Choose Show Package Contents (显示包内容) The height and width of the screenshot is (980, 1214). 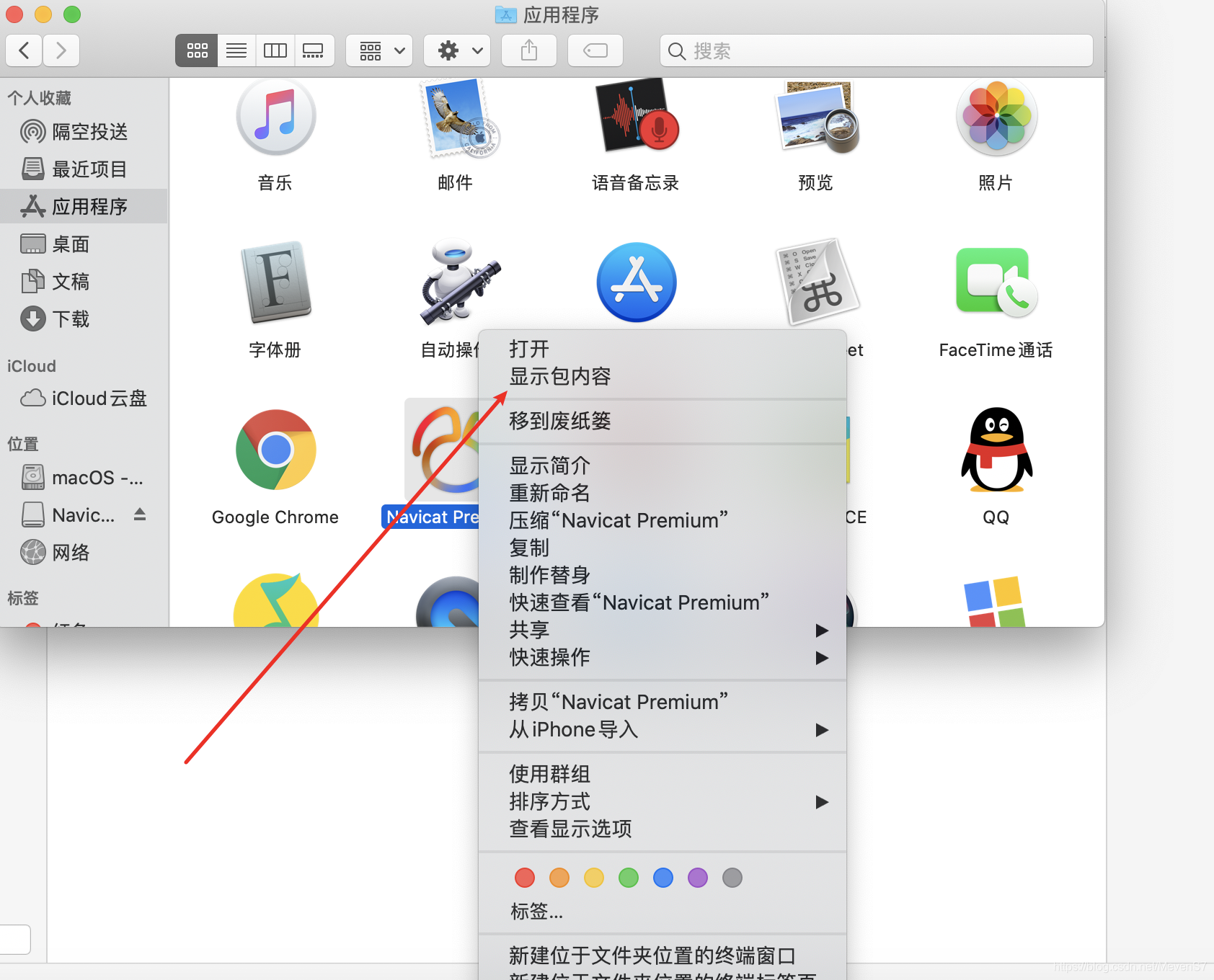[x=663, y=377]
